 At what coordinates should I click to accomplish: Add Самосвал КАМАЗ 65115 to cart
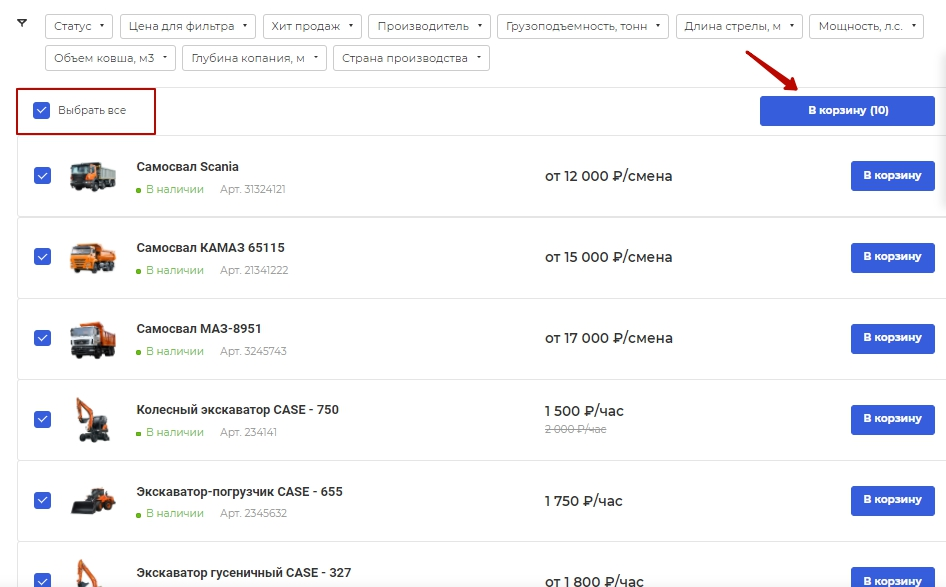tap(892, 257)
